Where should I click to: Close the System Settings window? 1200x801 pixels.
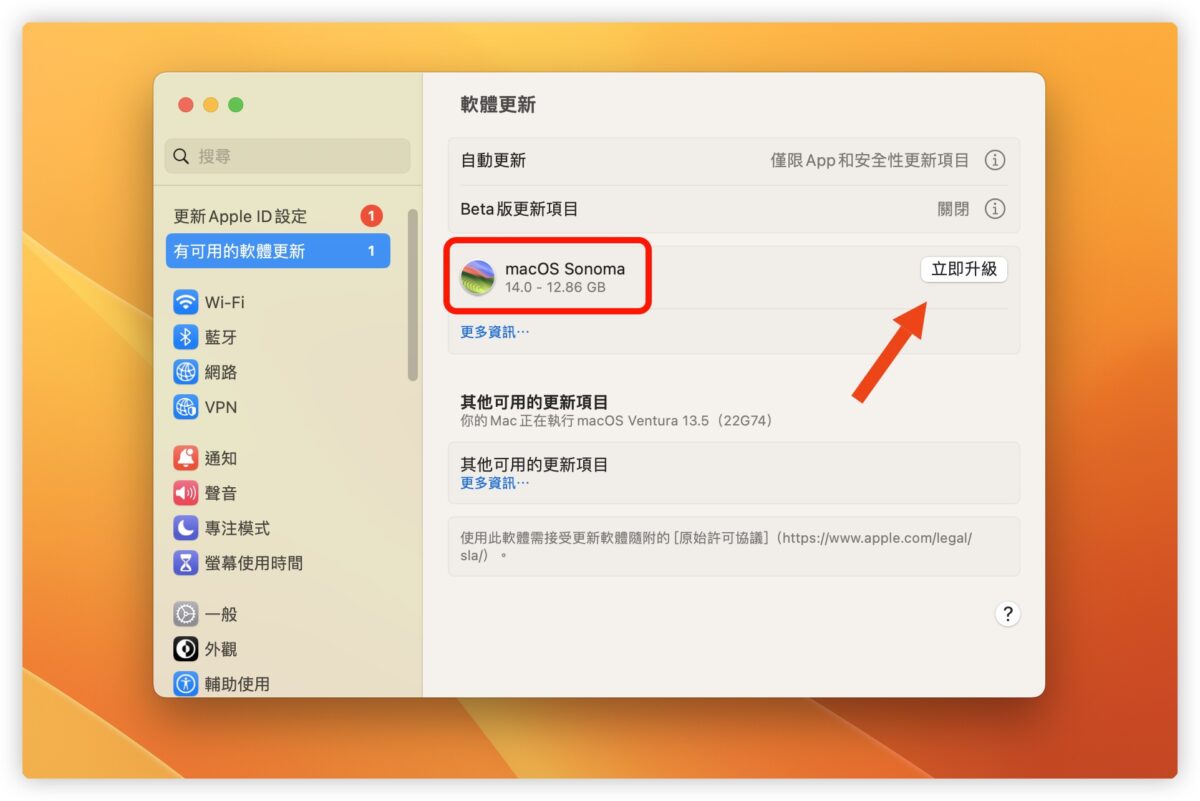[186, 105]
